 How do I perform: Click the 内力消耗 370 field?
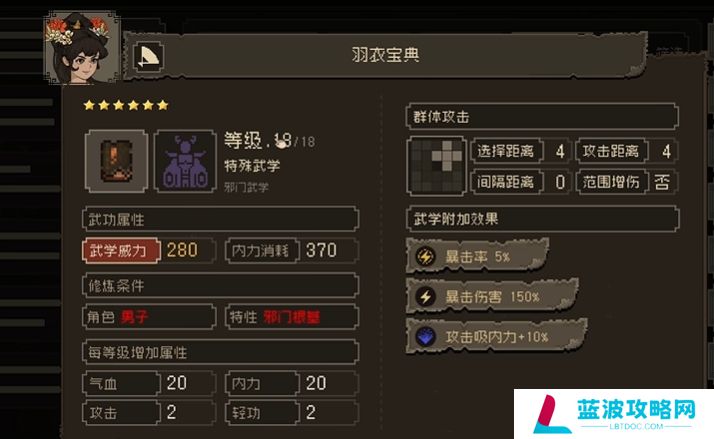click(291, 250)
